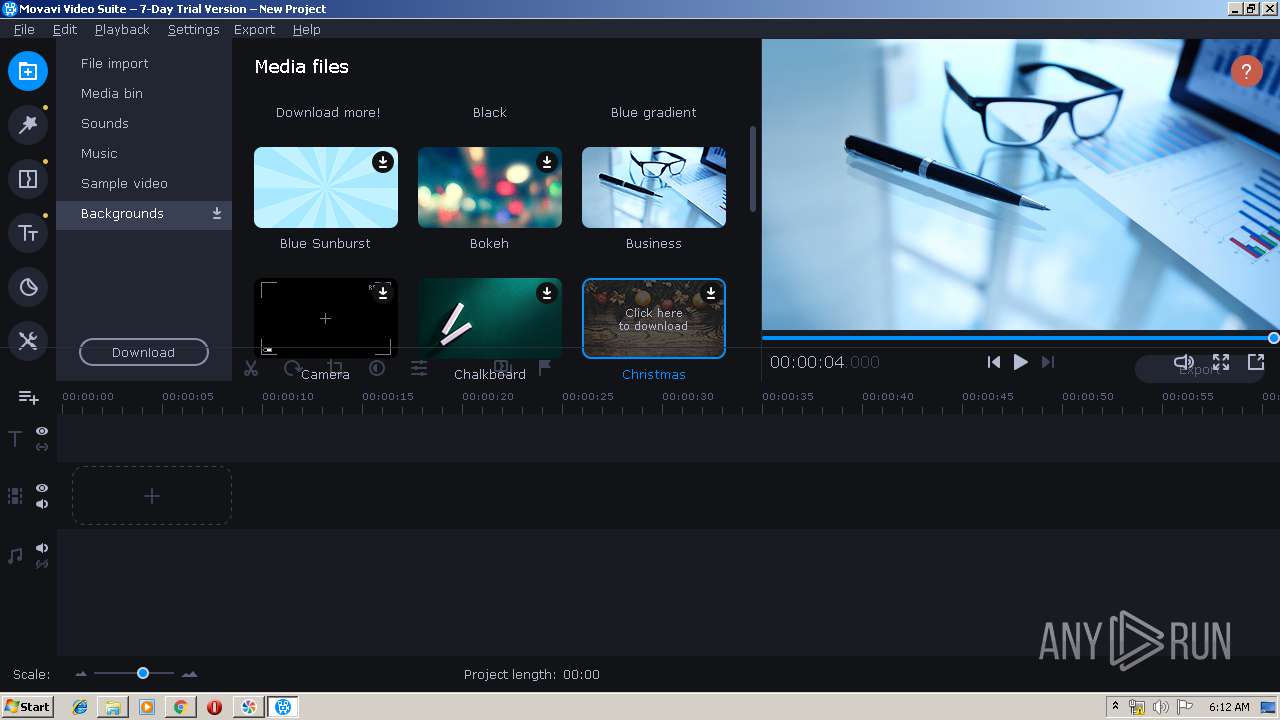This screenshot has height=720, width=1280.
Task: Open the Stickers tab in the sidebar
Action: coord(28,287)
